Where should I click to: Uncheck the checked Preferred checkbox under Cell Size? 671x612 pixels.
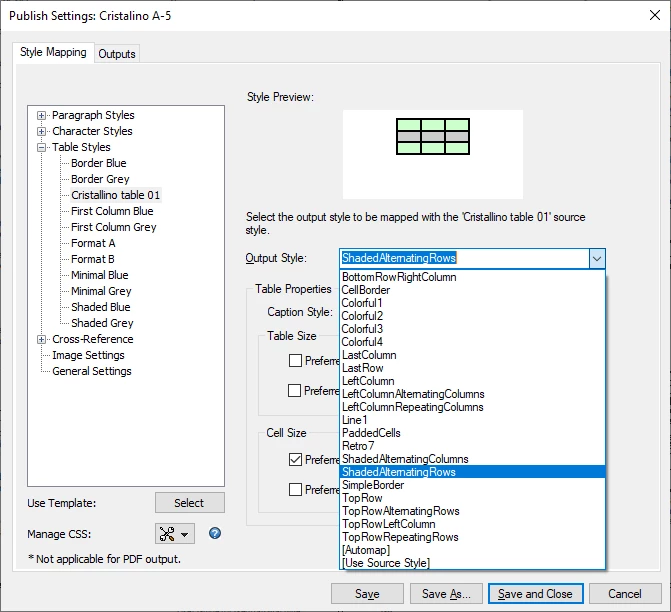(x=295, y=460)
